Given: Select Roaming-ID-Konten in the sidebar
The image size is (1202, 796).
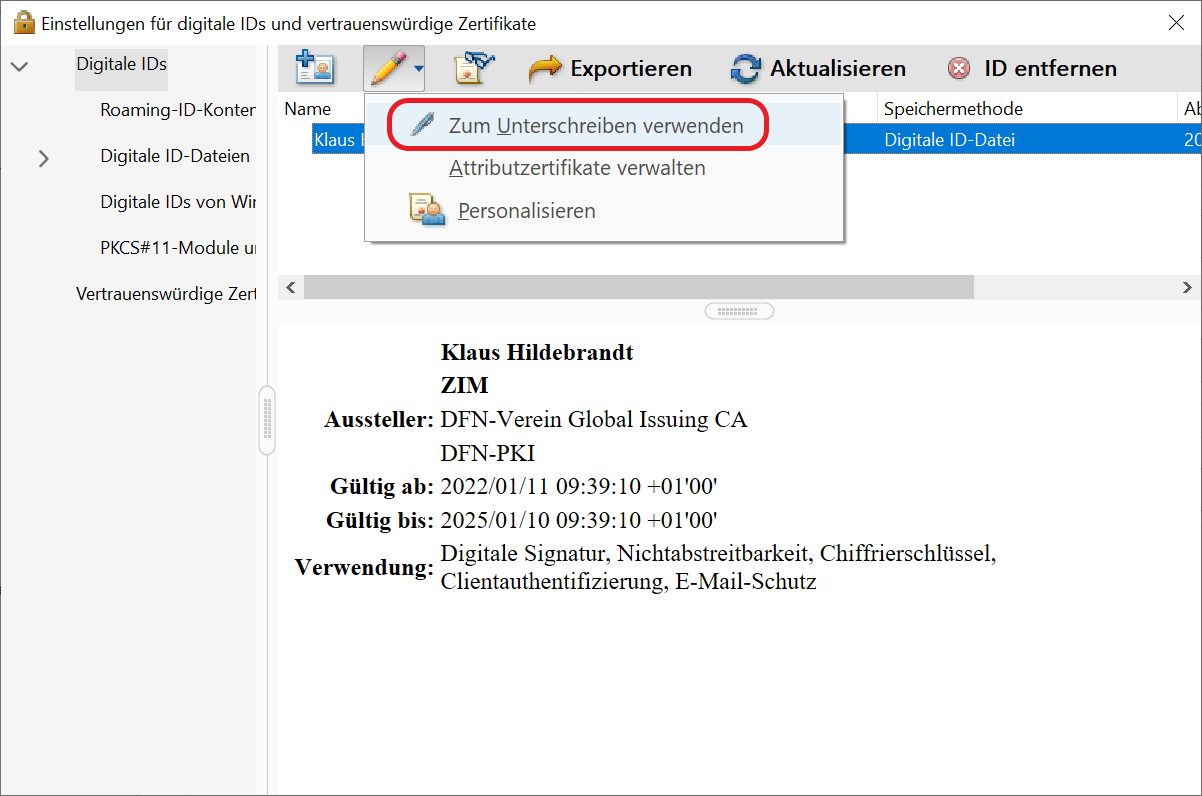Looking at the screenshot, I should 177,110.
